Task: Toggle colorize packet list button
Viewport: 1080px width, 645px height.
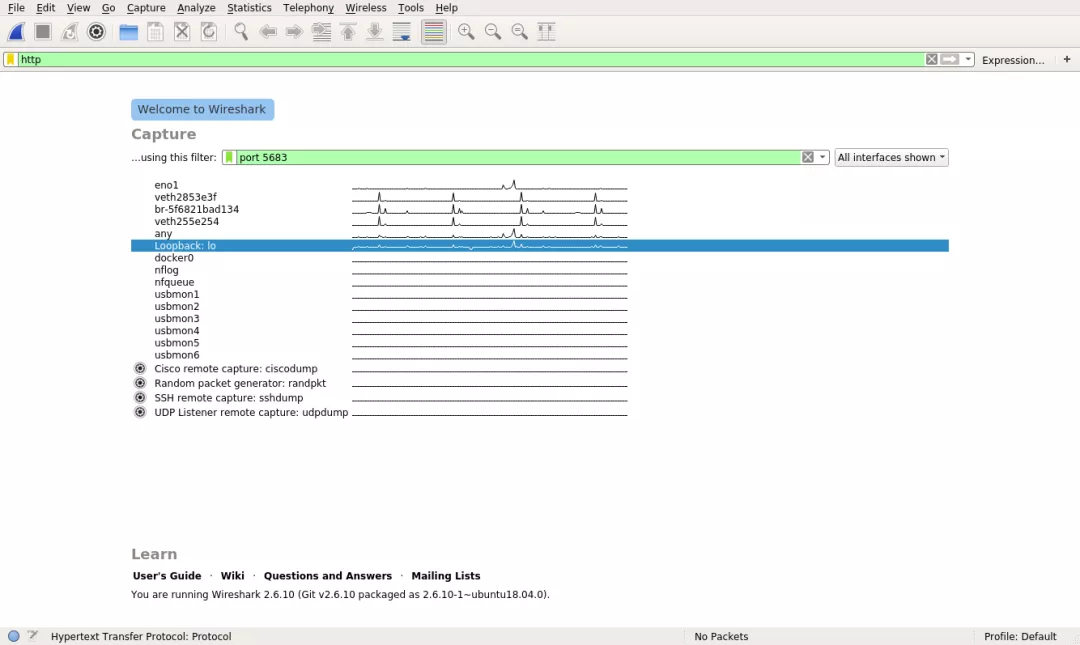Action: pyautogui.click(x=434, y=32)
